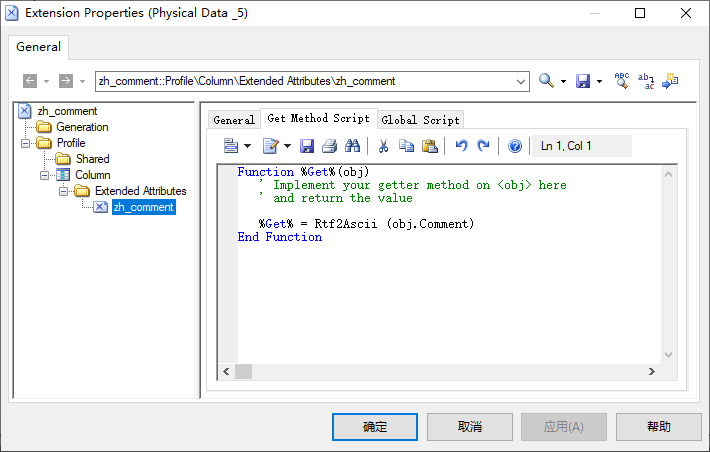This screenshot has height=452, width=710.
Task: Click the ABC spell-check find icon
Action: (x=622, y=81)
